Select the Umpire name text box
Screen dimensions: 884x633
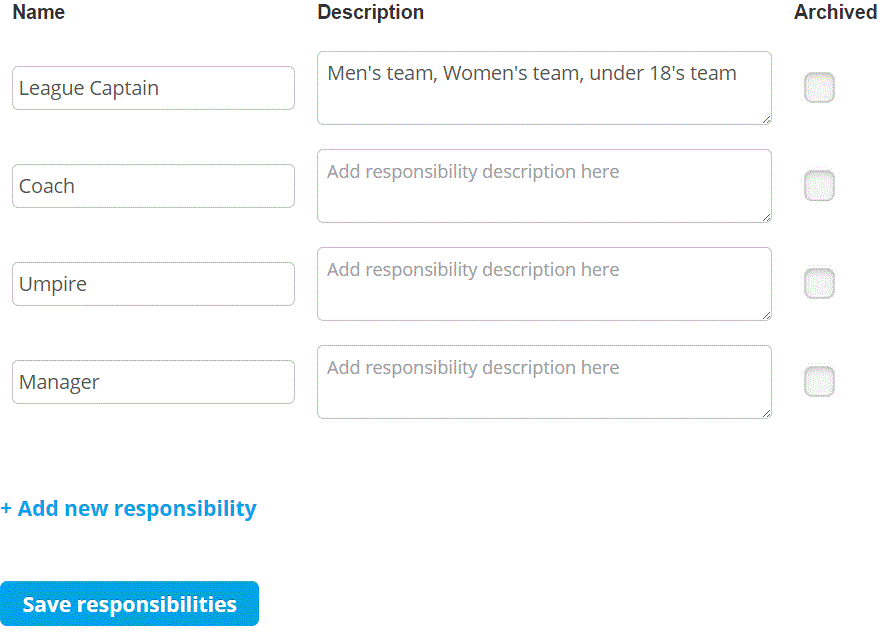point(153,284)
